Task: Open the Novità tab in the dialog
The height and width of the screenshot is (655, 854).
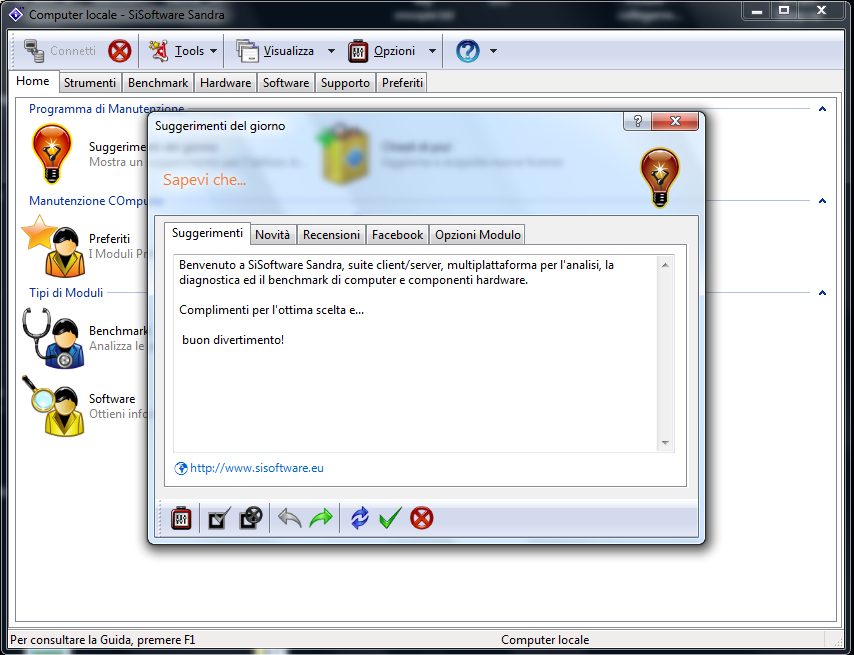Action: click(272, 235)
